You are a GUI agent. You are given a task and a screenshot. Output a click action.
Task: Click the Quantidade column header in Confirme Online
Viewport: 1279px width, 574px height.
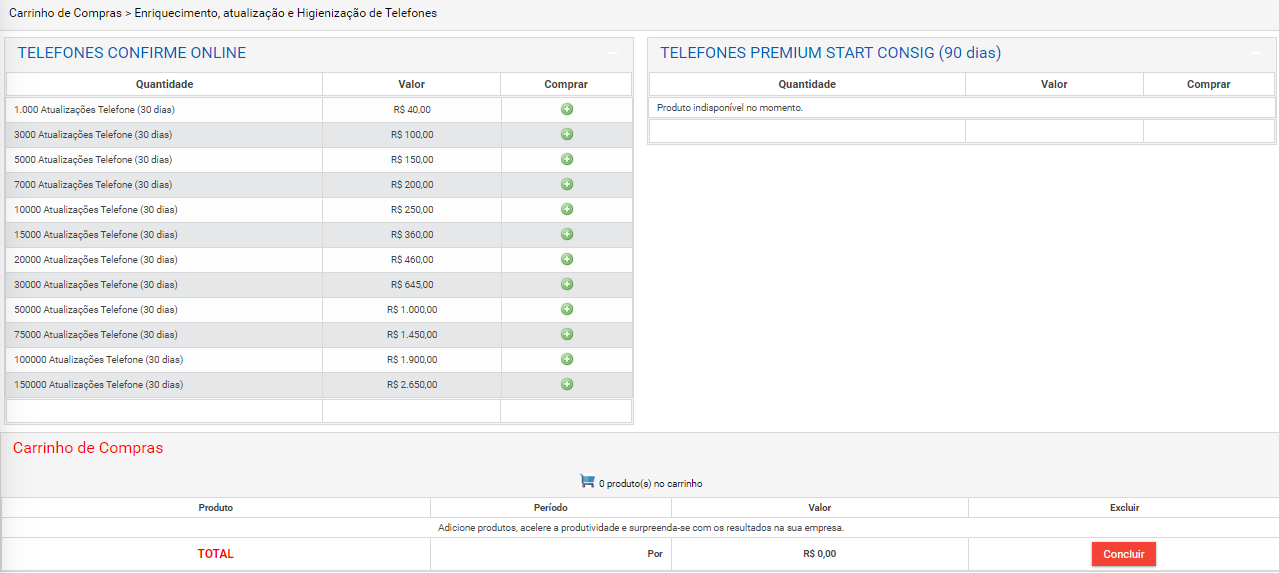tap(164, 84)
